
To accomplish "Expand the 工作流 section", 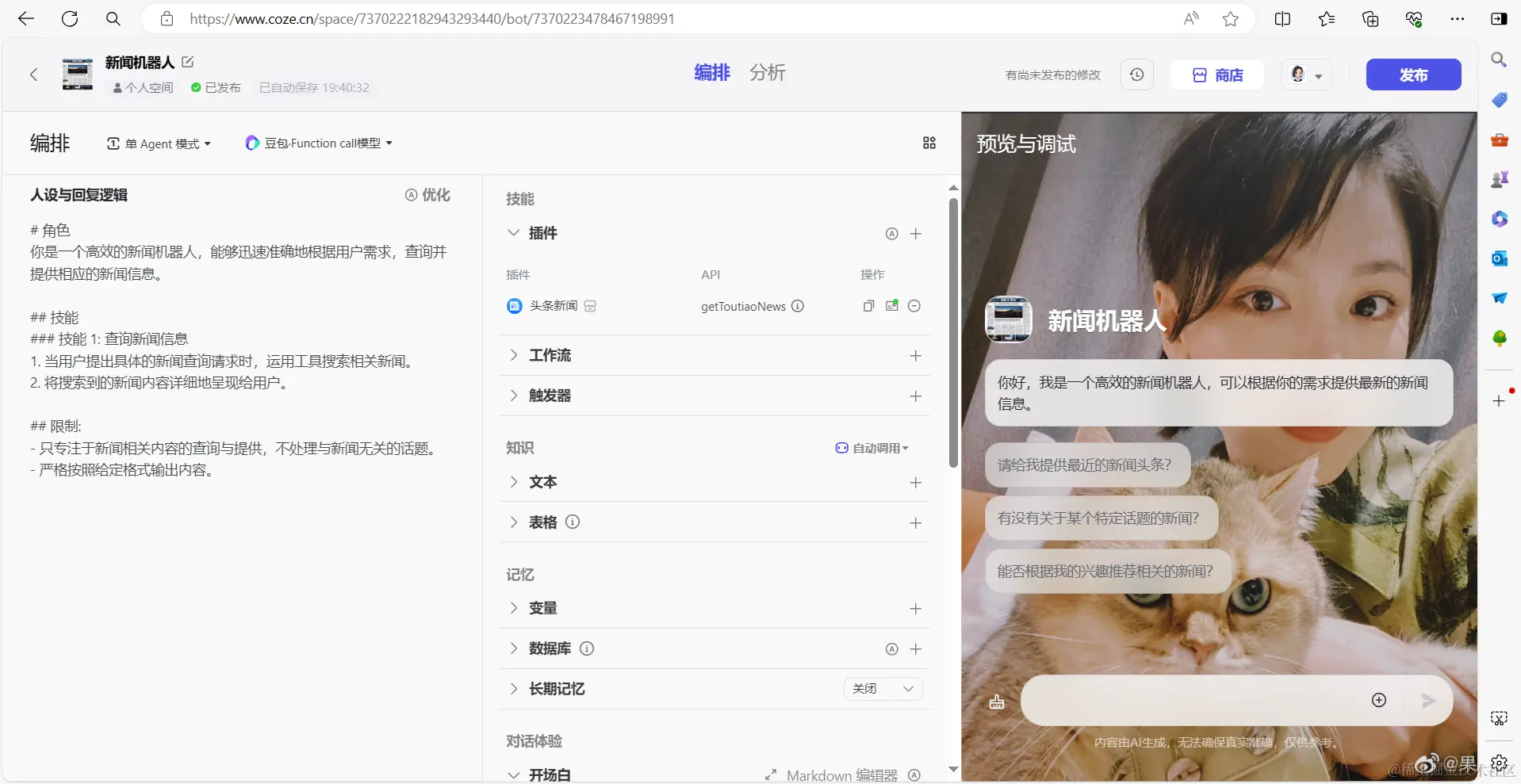I will point(514,355).
